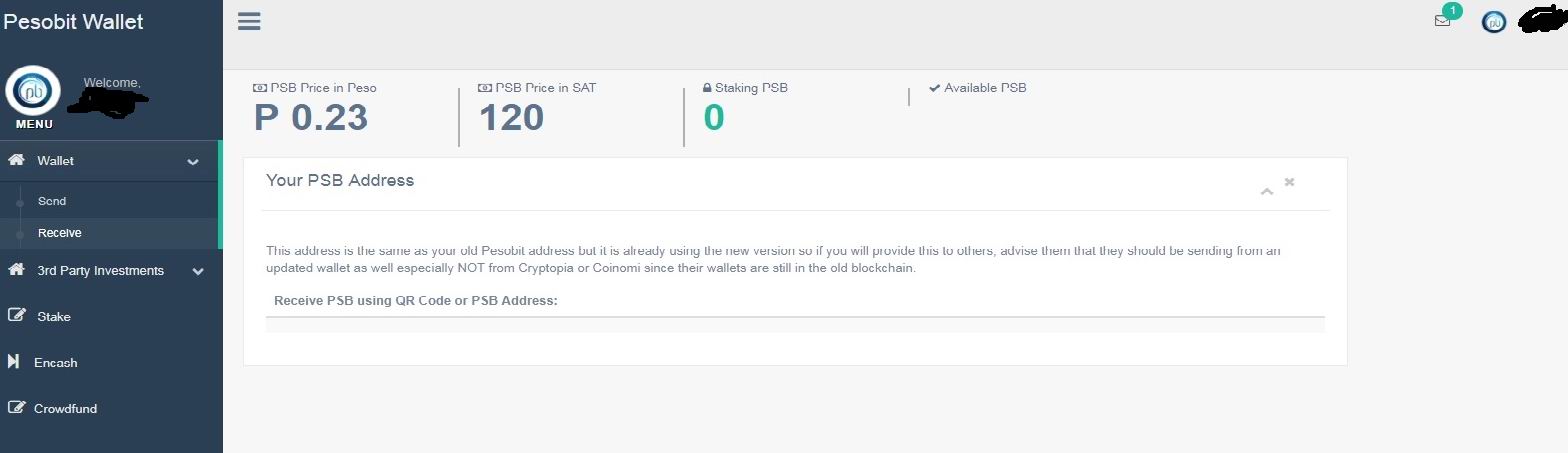Select the Receive submenu item
The height and width of the screenshot is (453, 1568).
pos(60,233)
